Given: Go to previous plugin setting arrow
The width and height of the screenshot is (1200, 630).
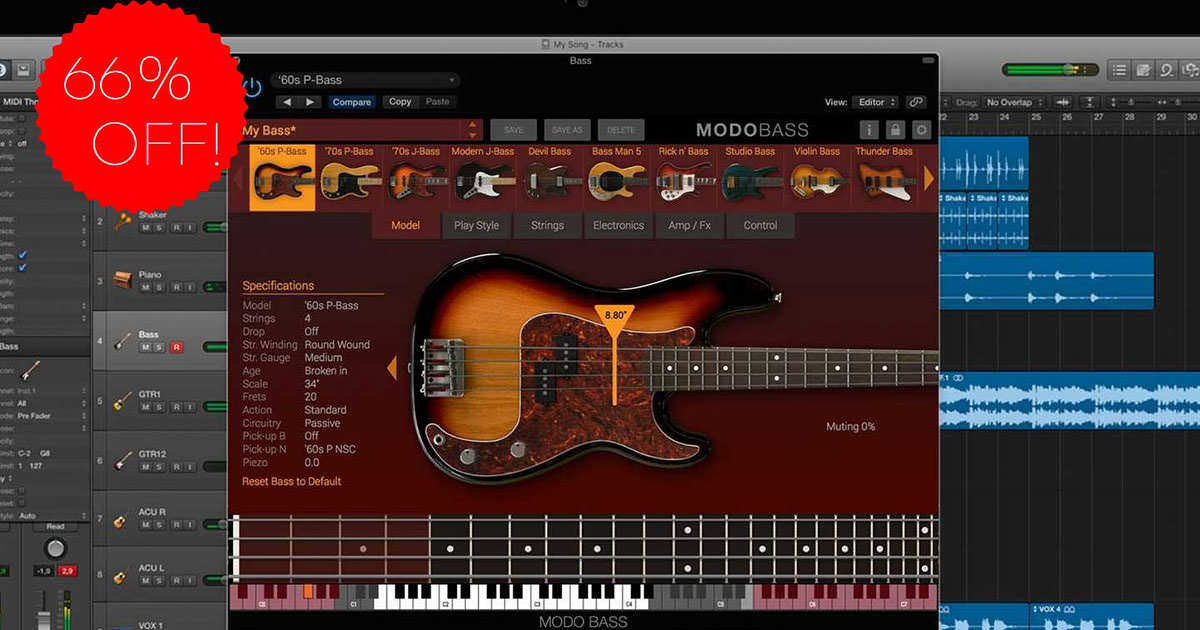Looking at the screenshot, I should pyautogui.click(x=288, y=102).
